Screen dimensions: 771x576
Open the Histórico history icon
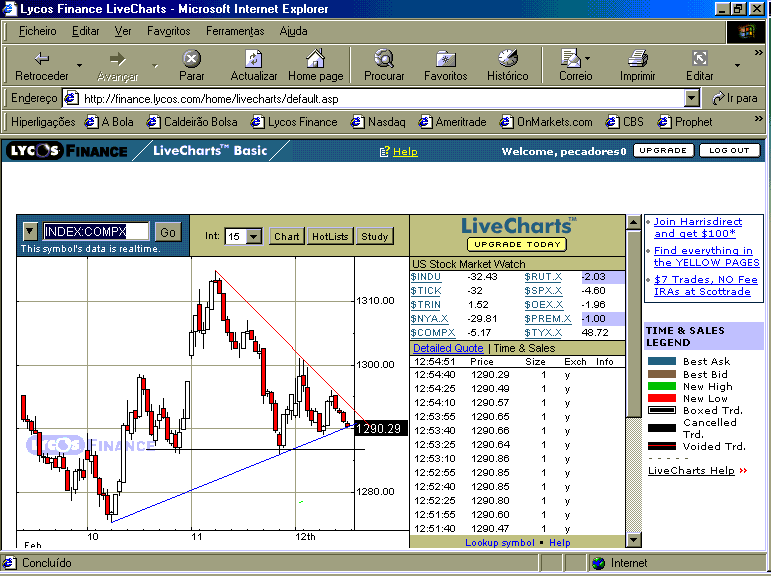pyautogui.click(x=507, y=58)
